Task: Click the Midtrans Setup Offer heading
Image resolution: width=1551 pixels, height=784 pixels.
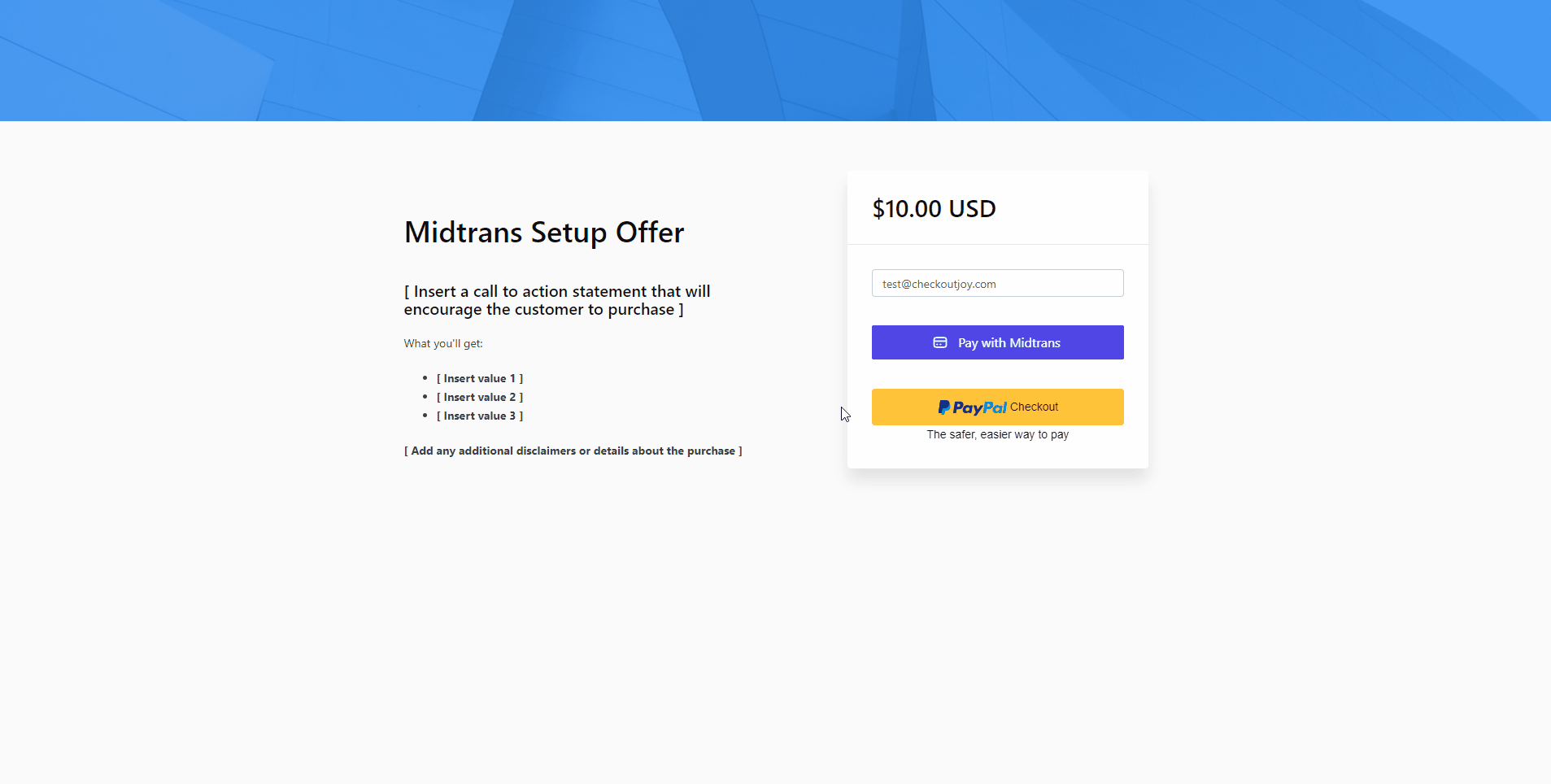Action: tap(544, 233)
